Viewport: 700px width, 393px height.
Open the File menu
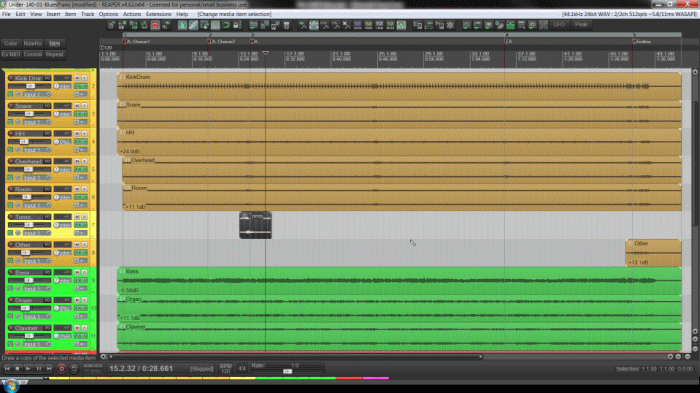pyautogui.click(x=6, y=14)
